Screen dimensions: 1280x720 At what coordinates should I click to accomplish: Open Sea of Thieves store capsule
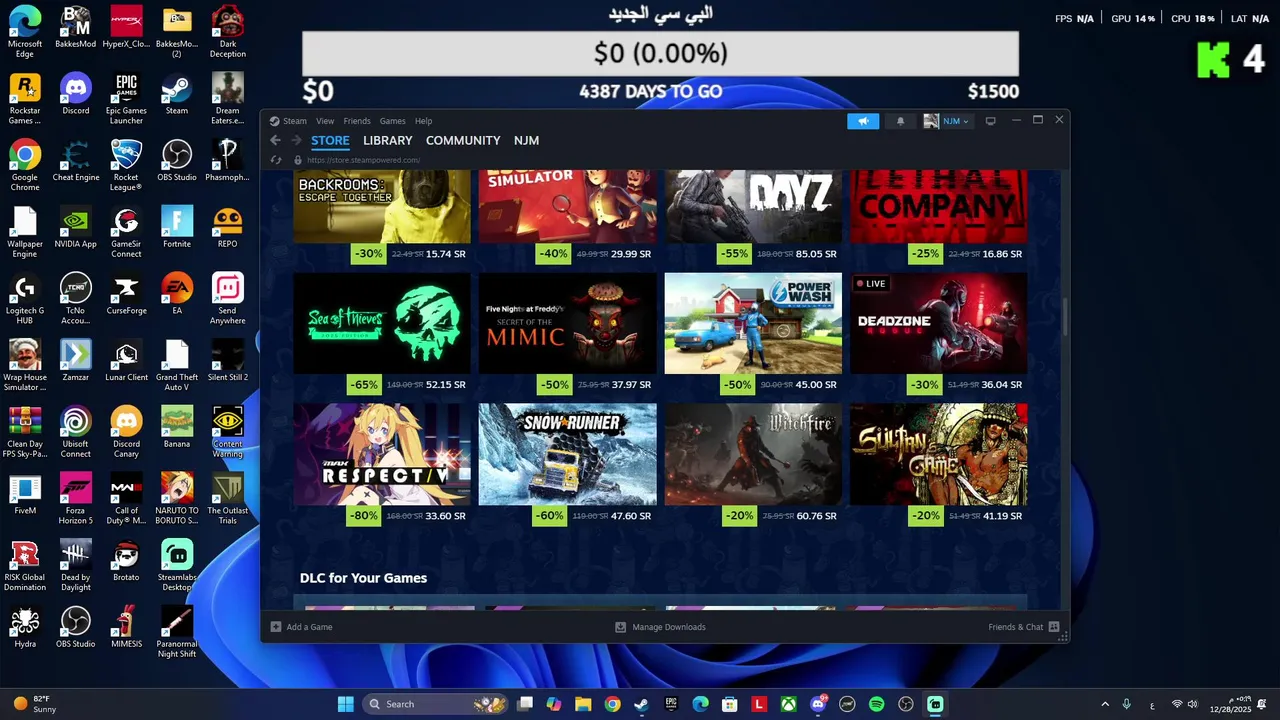coord(381,323)
